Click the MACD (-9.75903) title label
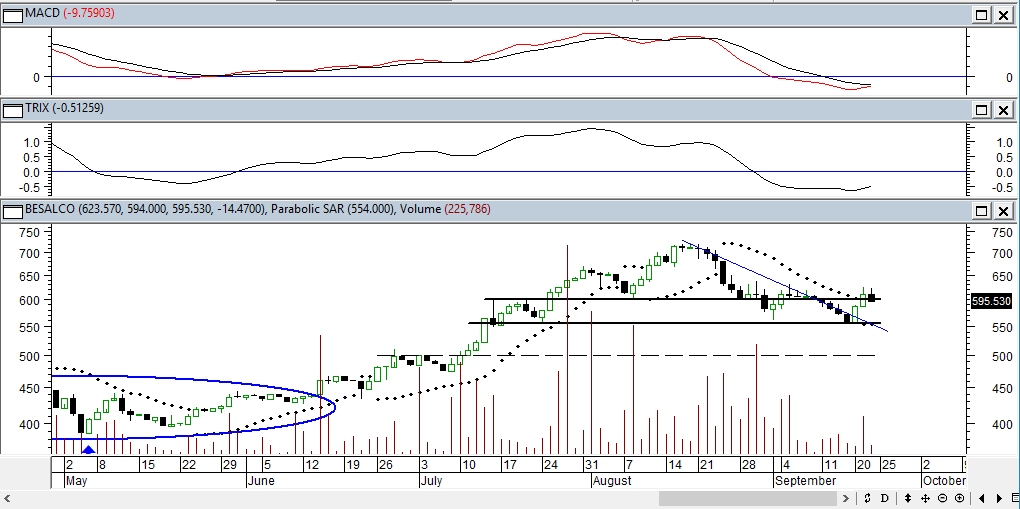The width and height of the screenshot is (1020, 509). [70, 14]
